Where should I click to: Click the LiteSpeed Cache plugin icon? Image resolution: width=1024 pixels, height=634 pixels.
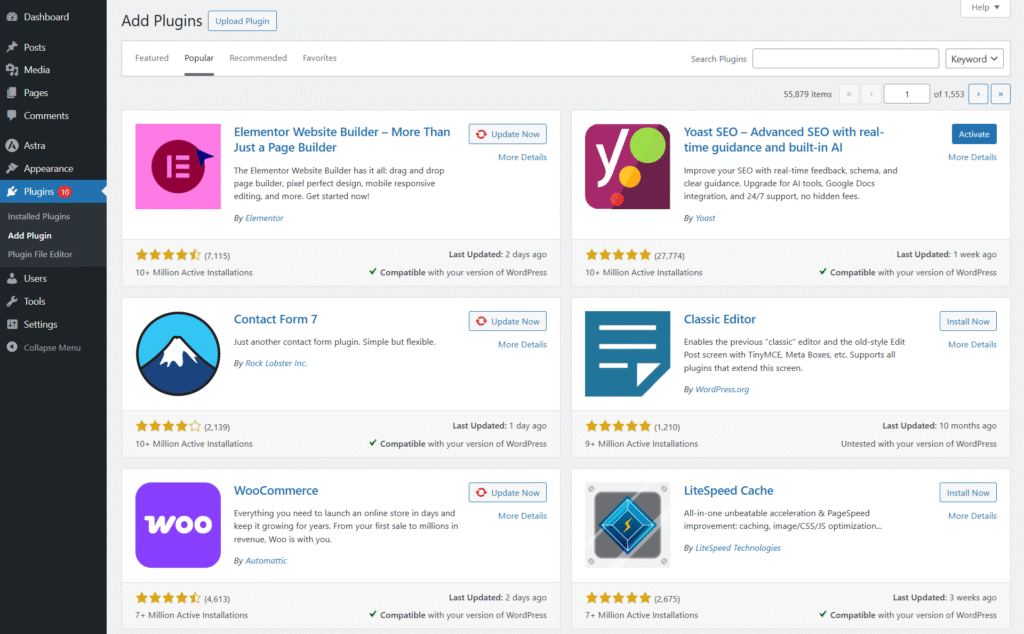[x=627, y=525]
